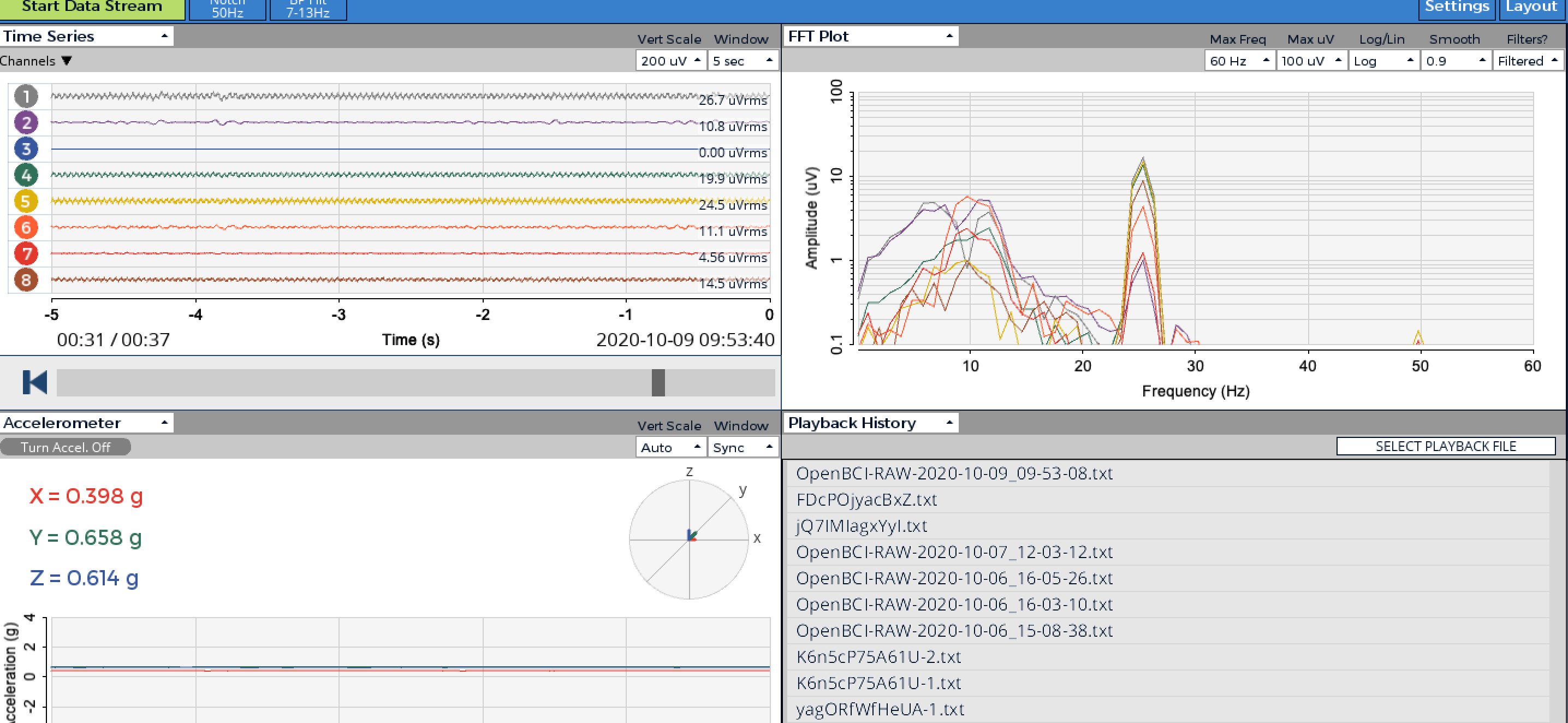Image resolution: width=1568 pixels, height=723 pixels.
Task: Change the Notch 50Hz filter
Action: point(228,9)
